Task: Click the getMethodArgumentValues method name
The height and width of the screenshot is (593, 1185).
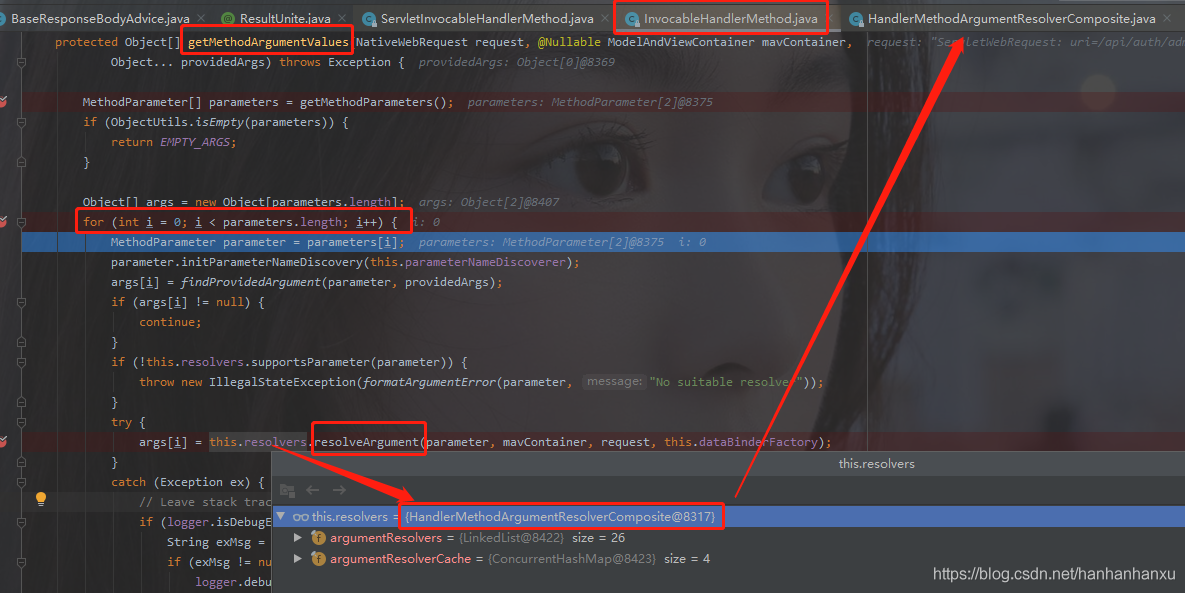Action: pos(268,42)
